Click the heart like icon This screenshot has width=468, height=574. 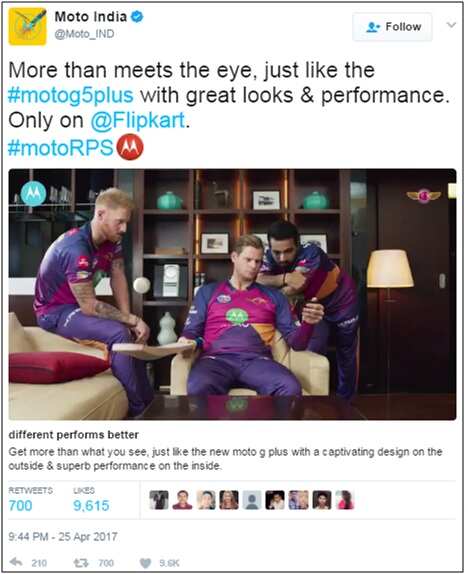tap(145, 563)
